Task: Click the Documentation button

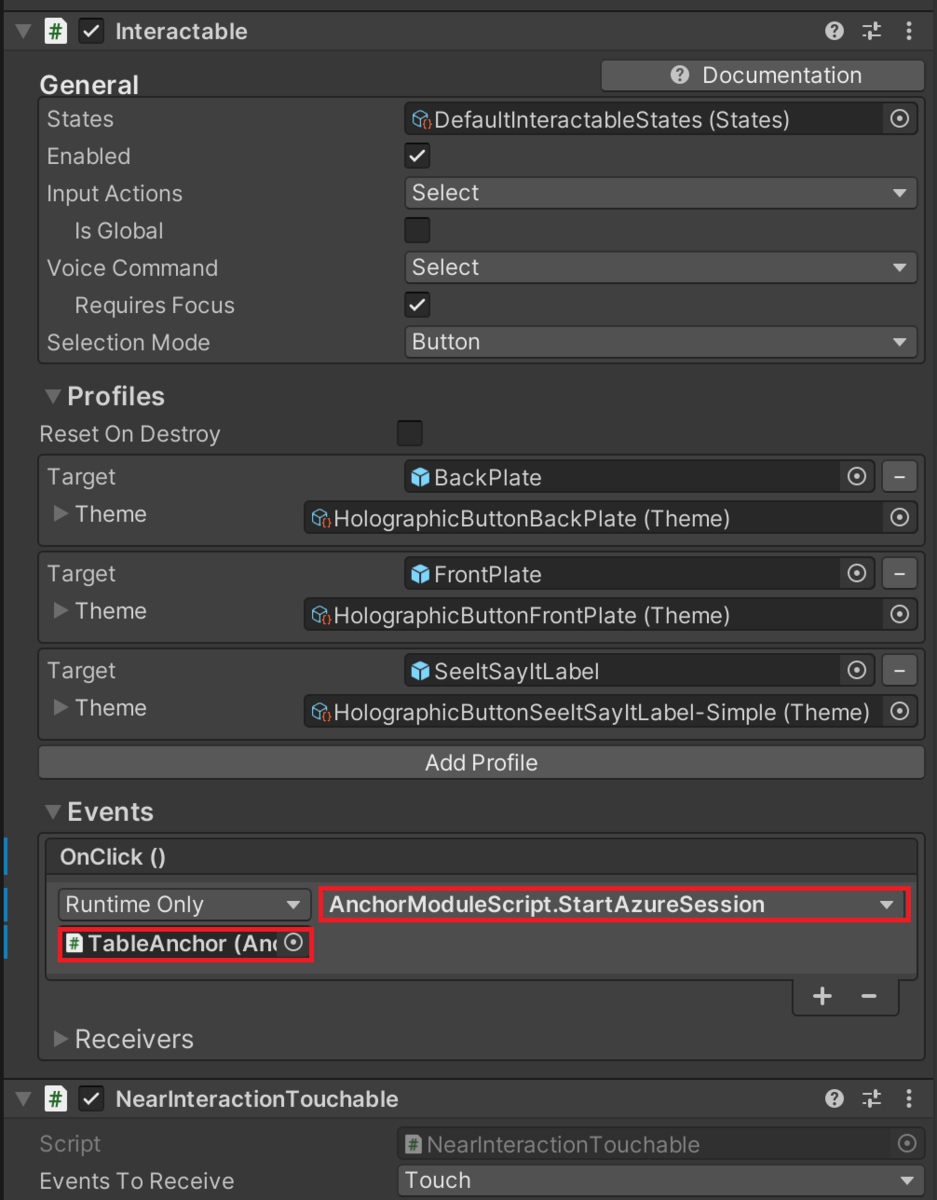Action: click(762, 75)
